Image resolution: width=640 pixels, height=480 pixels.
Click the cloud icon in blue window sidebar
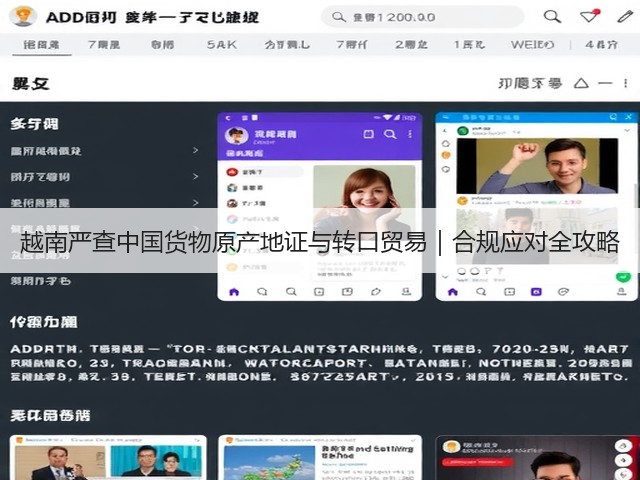click(446, 169)
